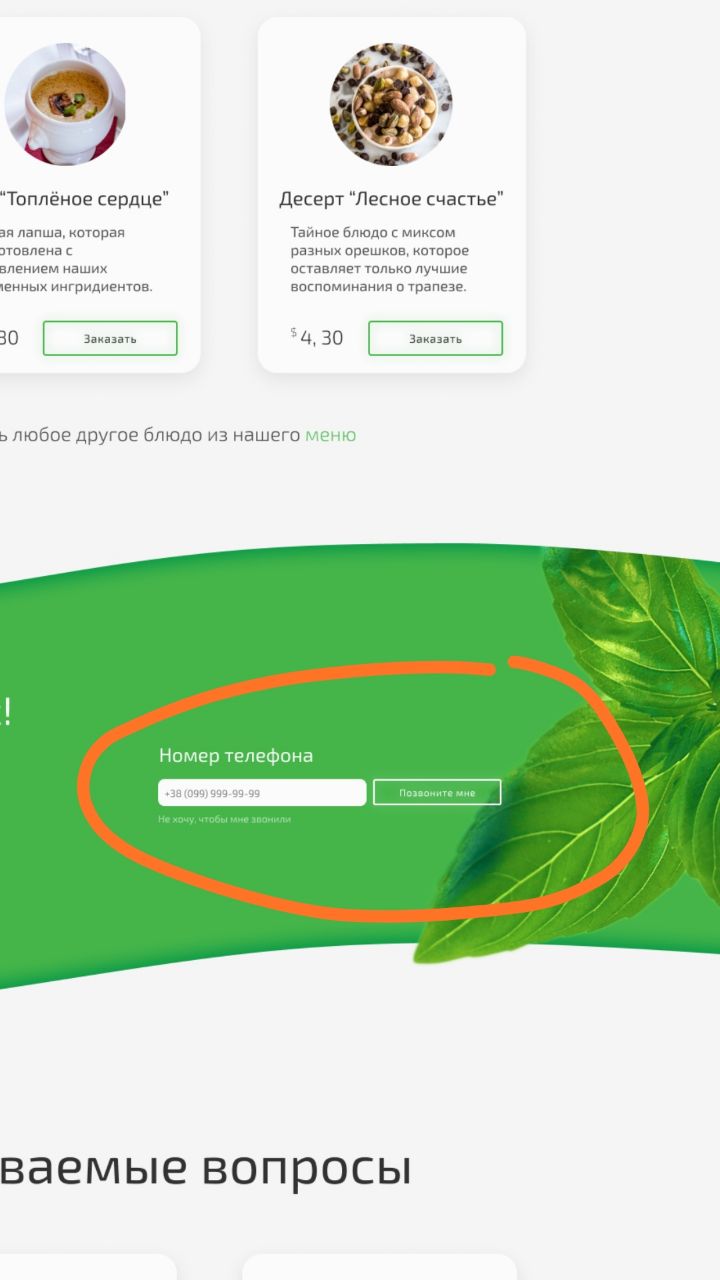Viewport: 720px width, 1280px height.
Task: Select the $4, 30 price label
Action: click(x=317, y=338)
